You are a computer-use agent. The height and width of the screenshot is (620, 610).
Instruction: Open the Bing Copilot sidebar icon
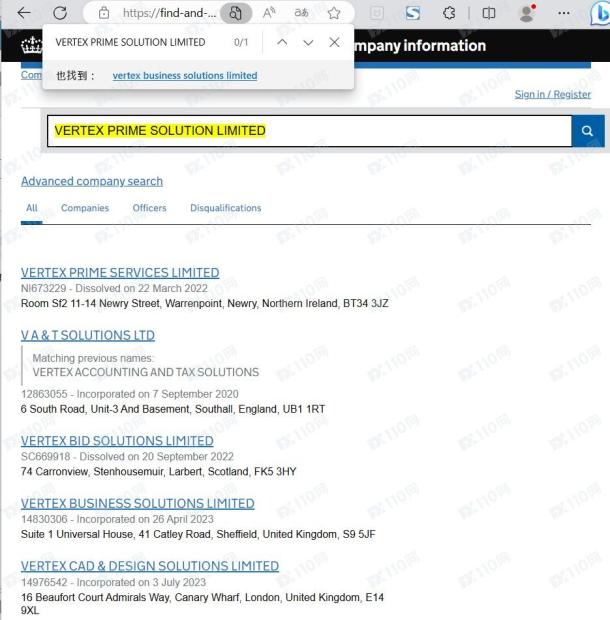coord(601,13)
